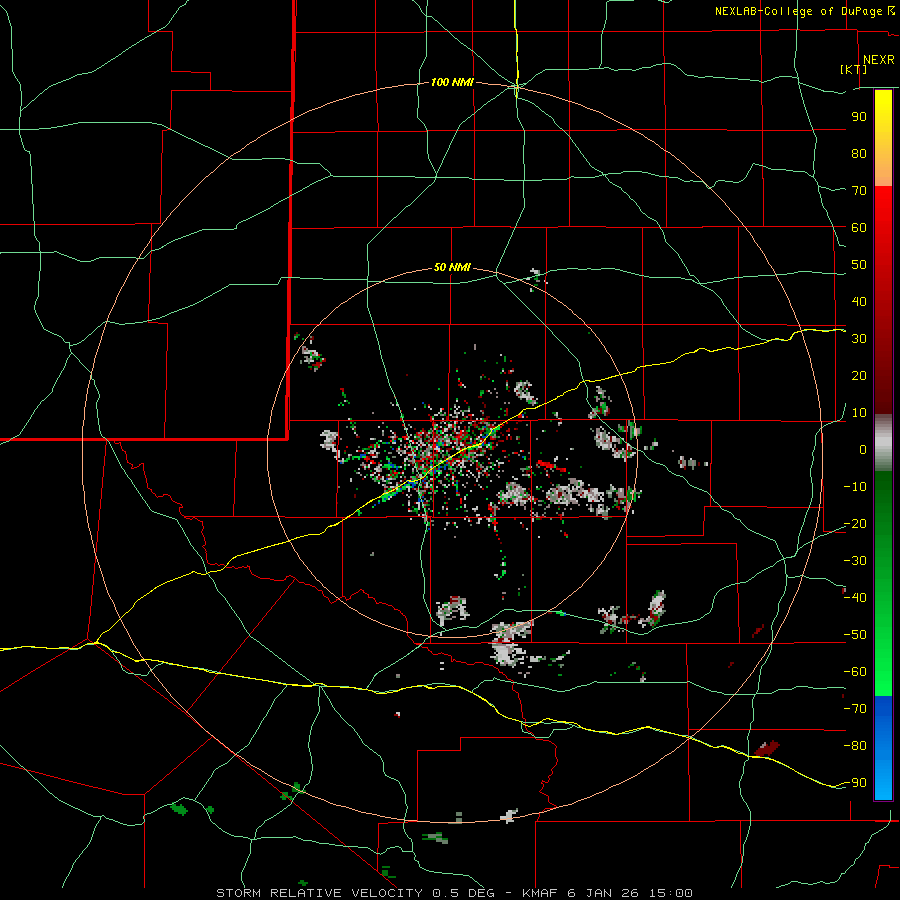Click the 0 value on the velocity scale

(x=863, y=450)
